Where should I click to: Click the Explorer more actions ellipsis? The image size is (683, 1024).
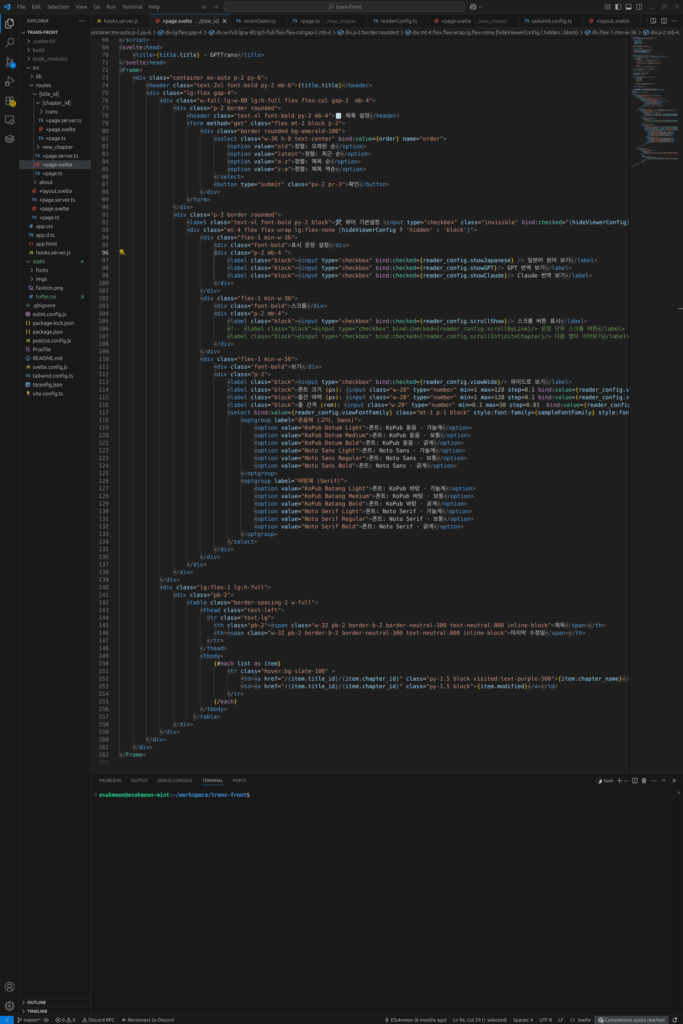(82, 21)
